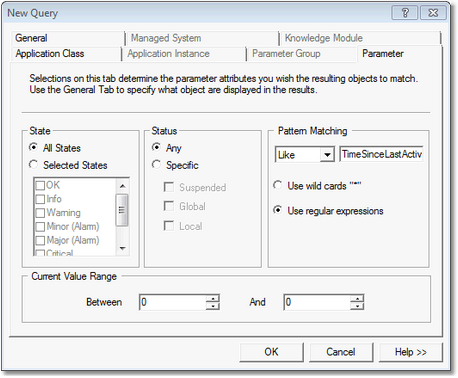Click the states list scroll up arrow
Screen dimensions: 458x378
coord(122,186)
